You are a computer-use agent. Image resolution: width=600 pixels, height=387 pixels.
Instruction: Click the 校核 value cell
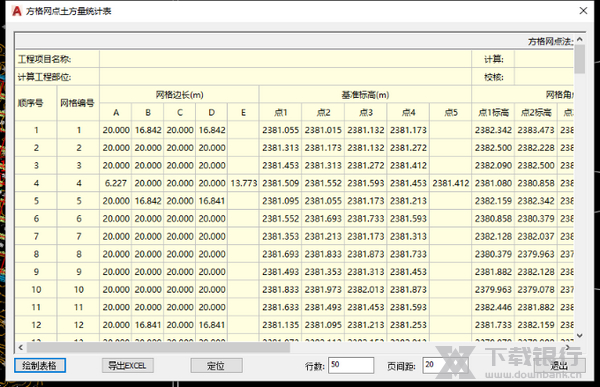point(544,77)
